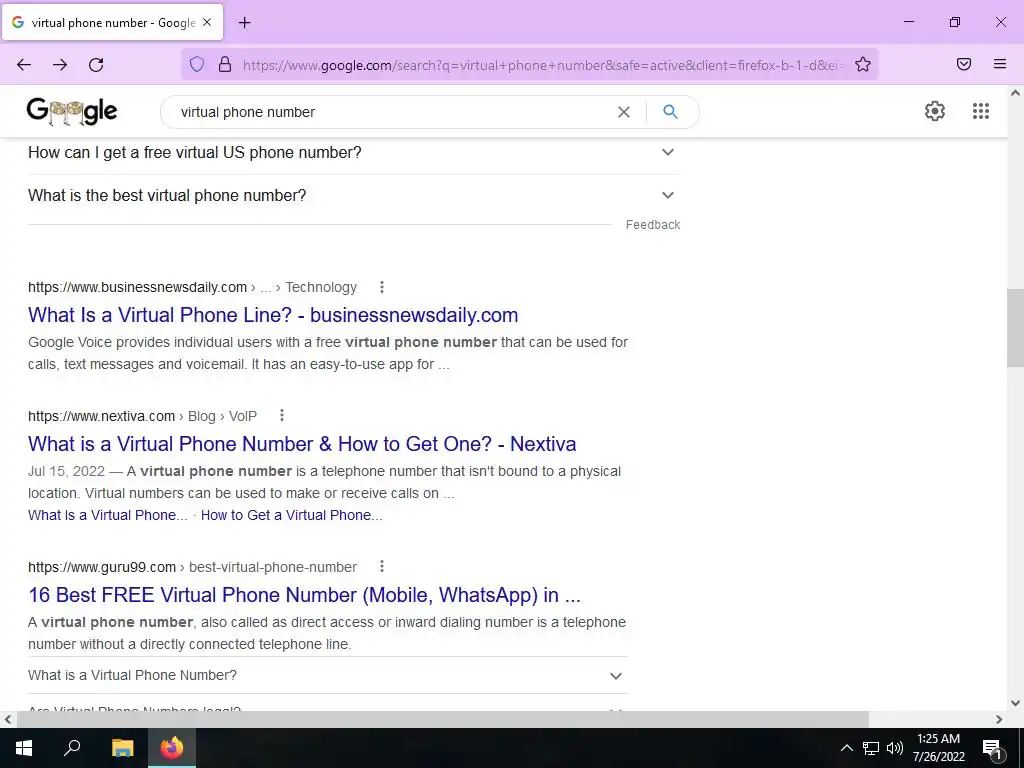Click the nextiva.com Blog VoIP breadcrumb

point(142,416)
